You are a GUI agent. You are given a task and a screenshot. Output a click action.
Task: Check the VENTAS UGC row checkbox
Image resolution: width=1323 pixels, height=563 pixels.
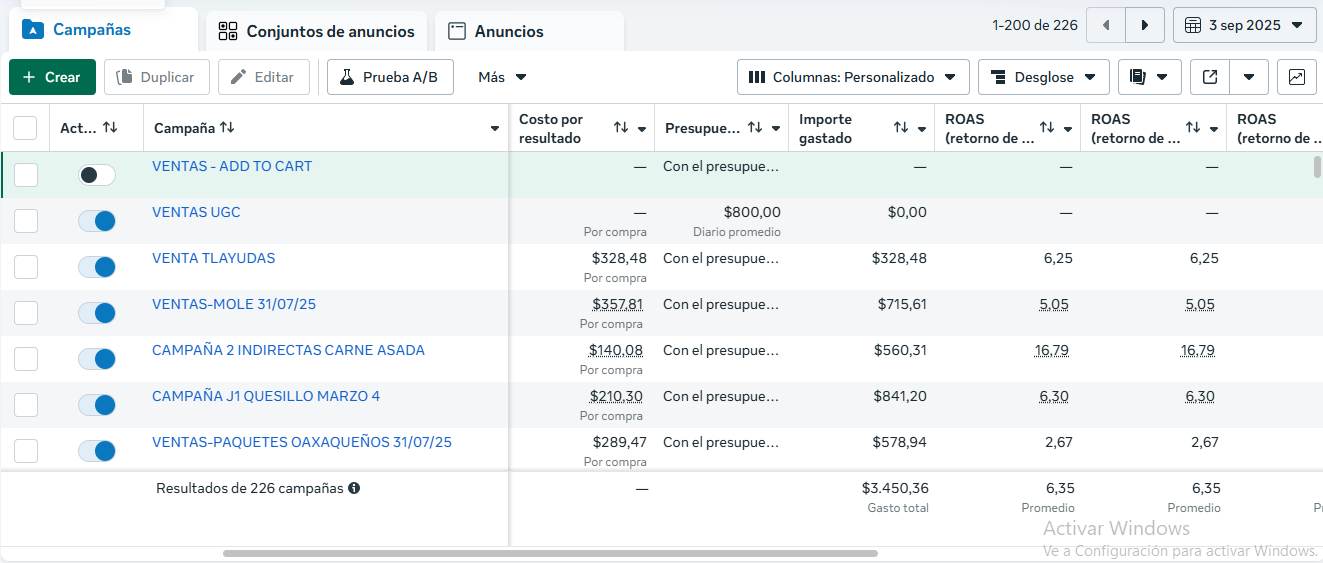click(25, 221)
